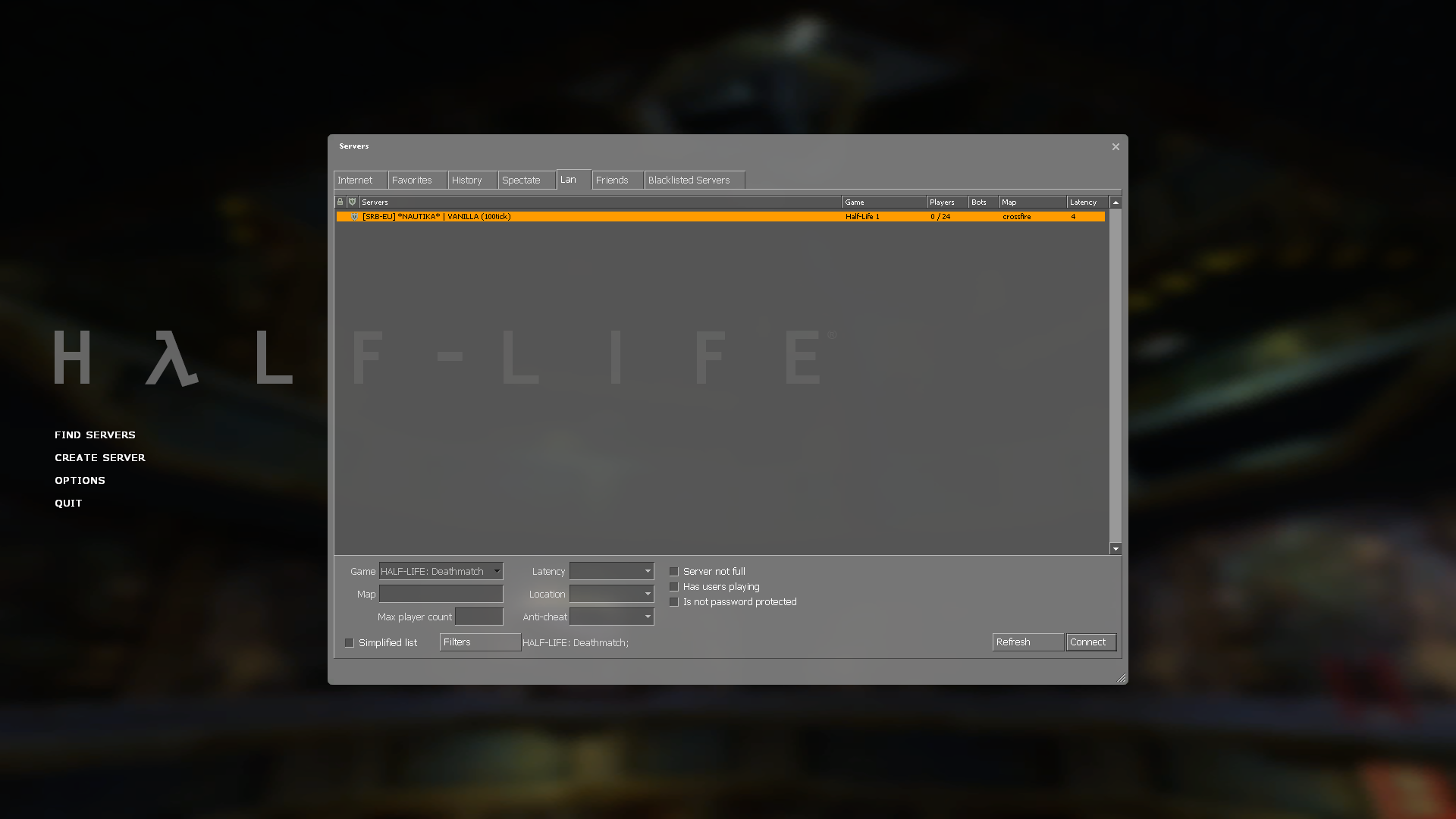The width and height of the screenshot is (1456, 819).
Task: Enable Simplified list checkbox
Action: coord(350,643)
